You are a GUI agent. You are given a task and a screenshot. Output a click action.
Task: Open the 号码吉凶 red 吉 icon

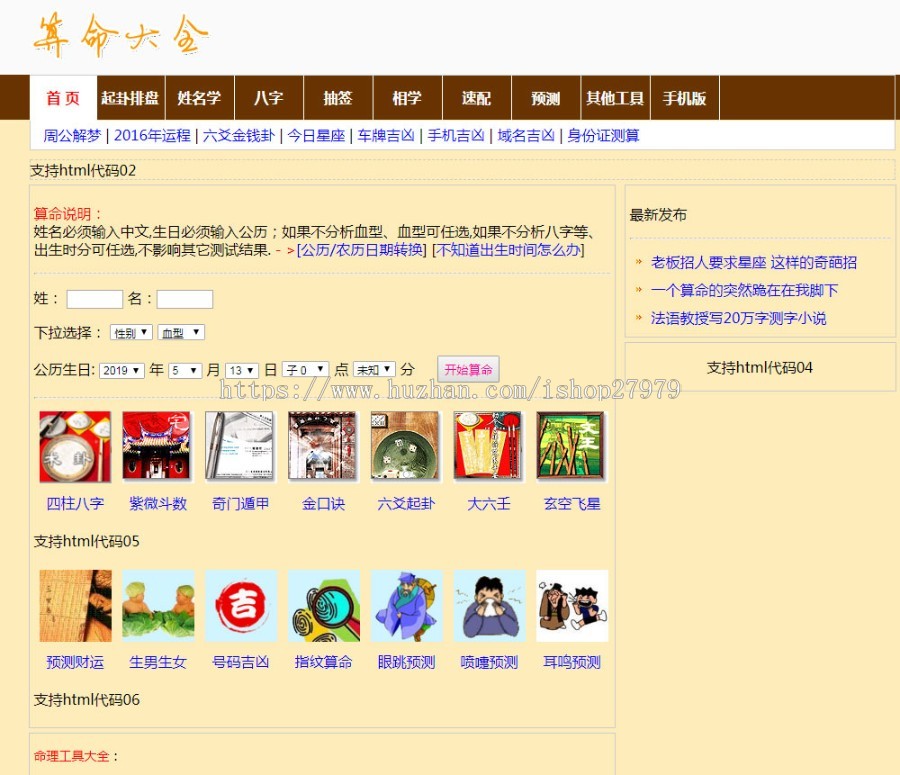point(240,606)
